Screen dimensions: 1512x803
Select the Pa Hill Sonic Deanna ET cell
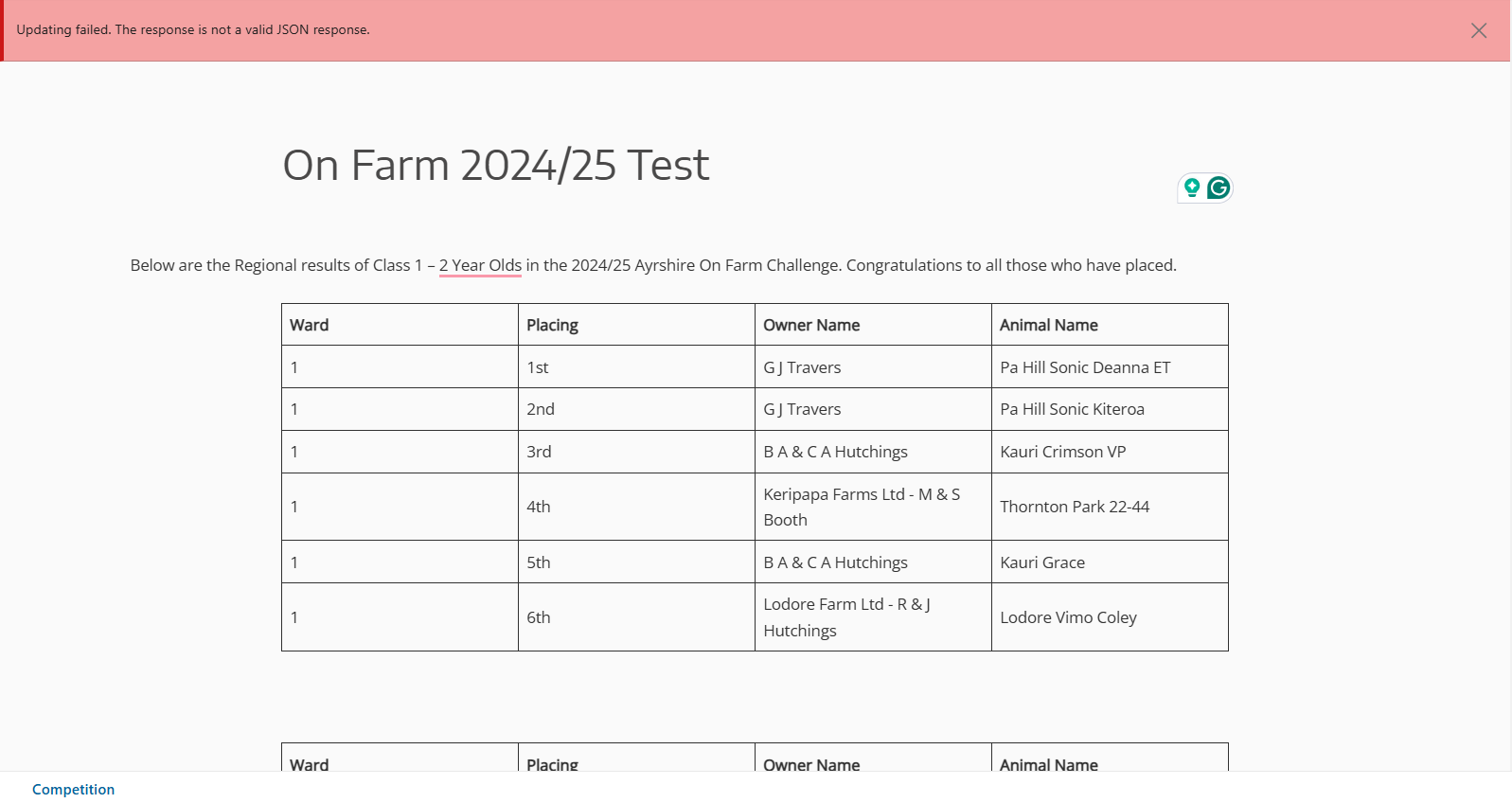[1110, 366]
